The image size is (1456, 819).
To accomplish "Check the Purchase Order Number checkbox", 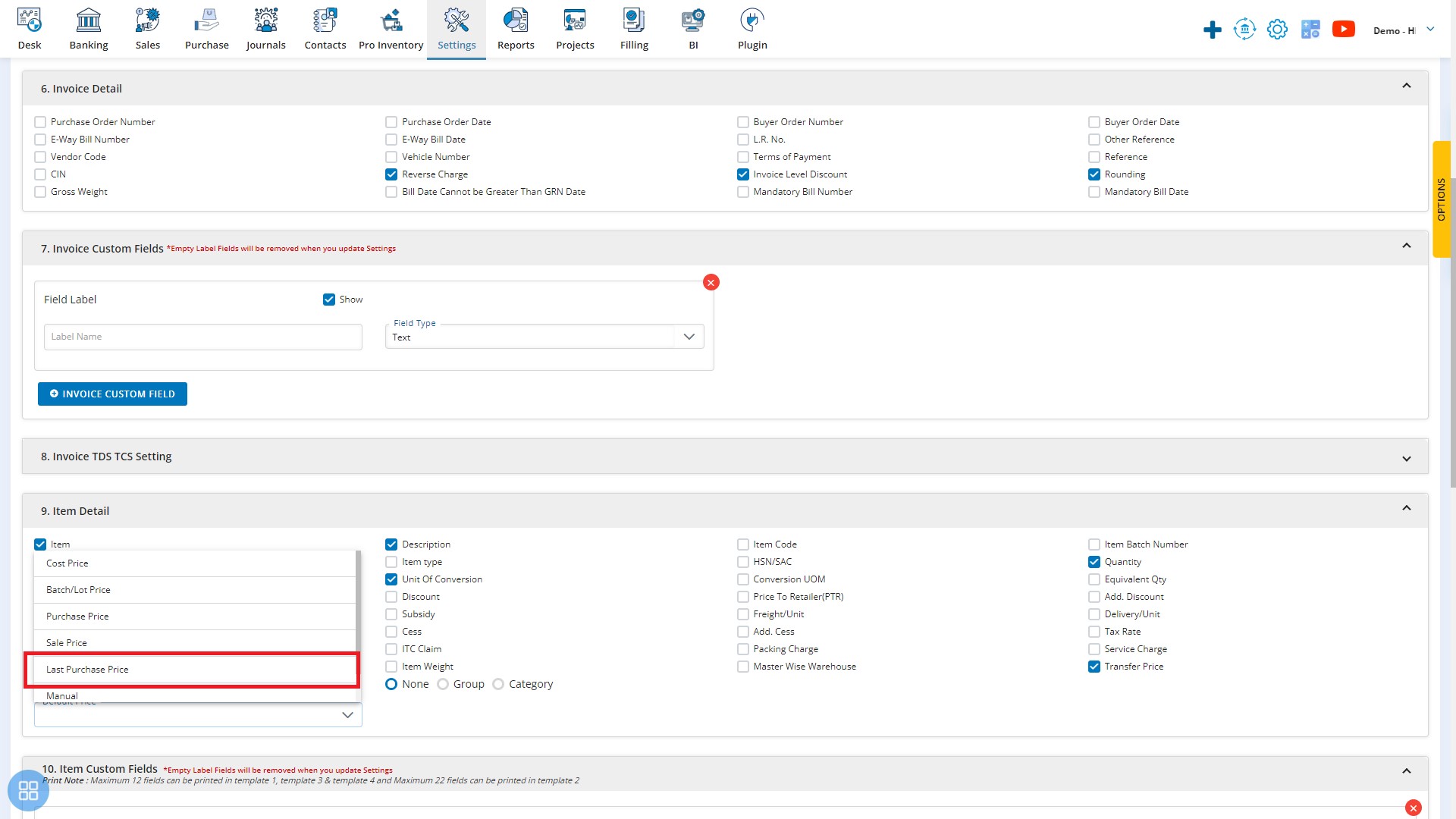I will pyautogui.click(x=40, y=122).
